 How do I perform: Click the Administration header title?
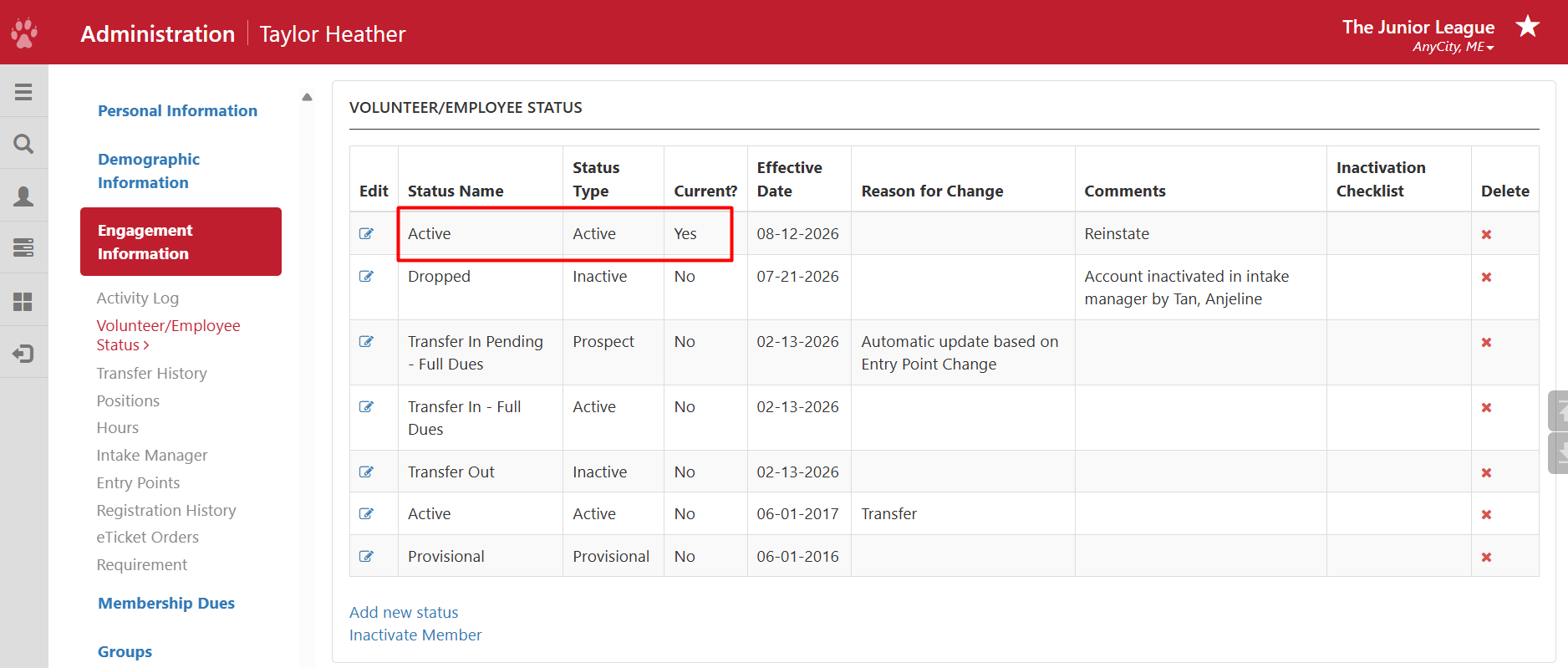(158, 33)
